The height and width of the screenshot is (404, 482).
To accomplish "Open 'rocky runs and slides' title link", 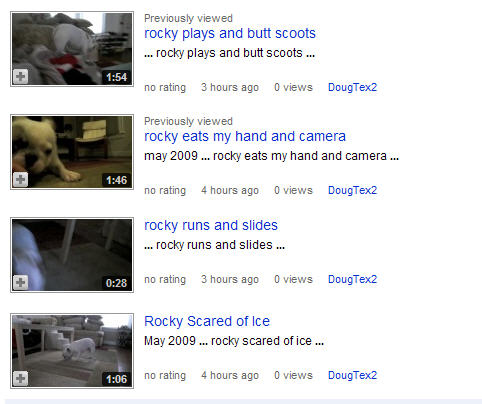I will 211,225.
